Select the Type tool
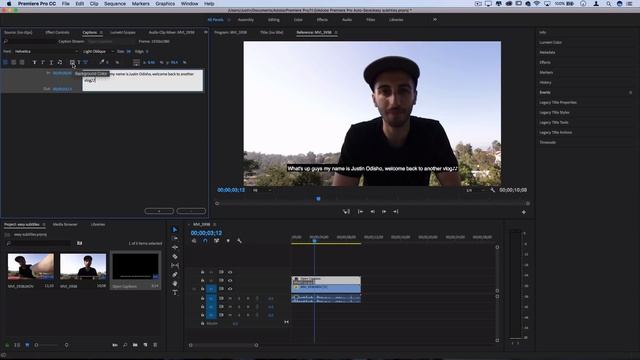Viewport: 640px width, 360px height. [x=175, y=292]
